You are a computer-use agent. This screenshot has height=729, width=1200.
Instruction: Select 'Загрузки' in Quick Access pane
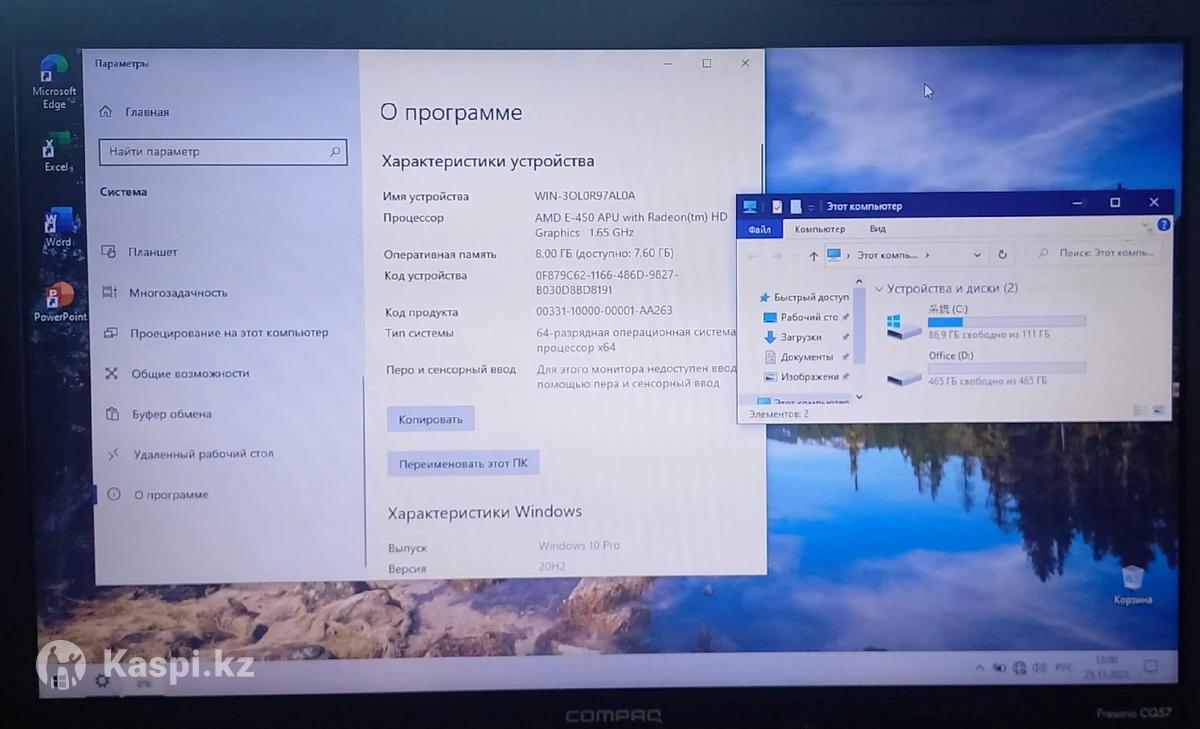coord(800,338)
